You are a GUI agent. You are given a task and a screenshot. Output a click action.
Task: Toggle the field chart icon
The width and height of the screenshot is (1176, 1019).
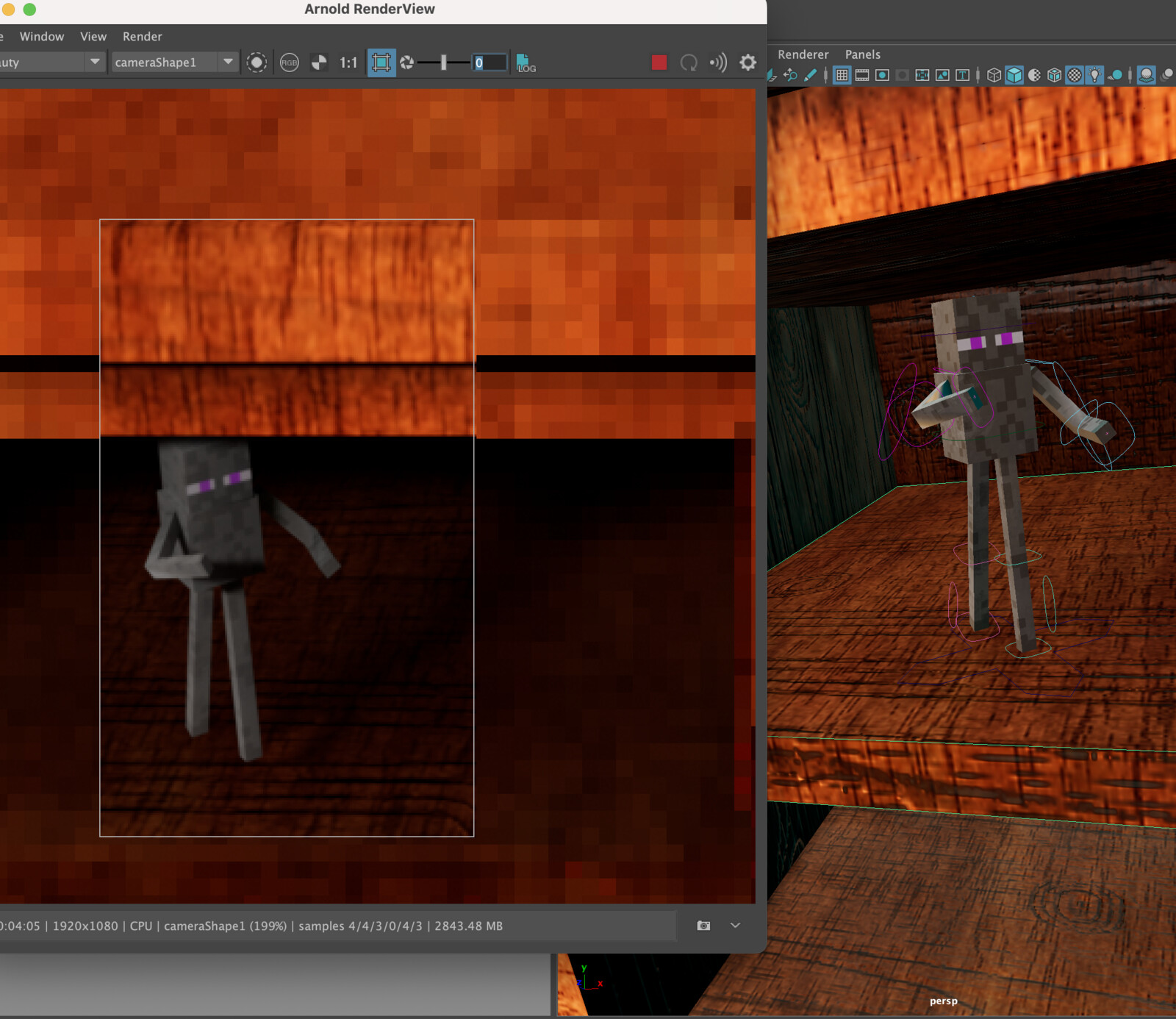[922, 75]
